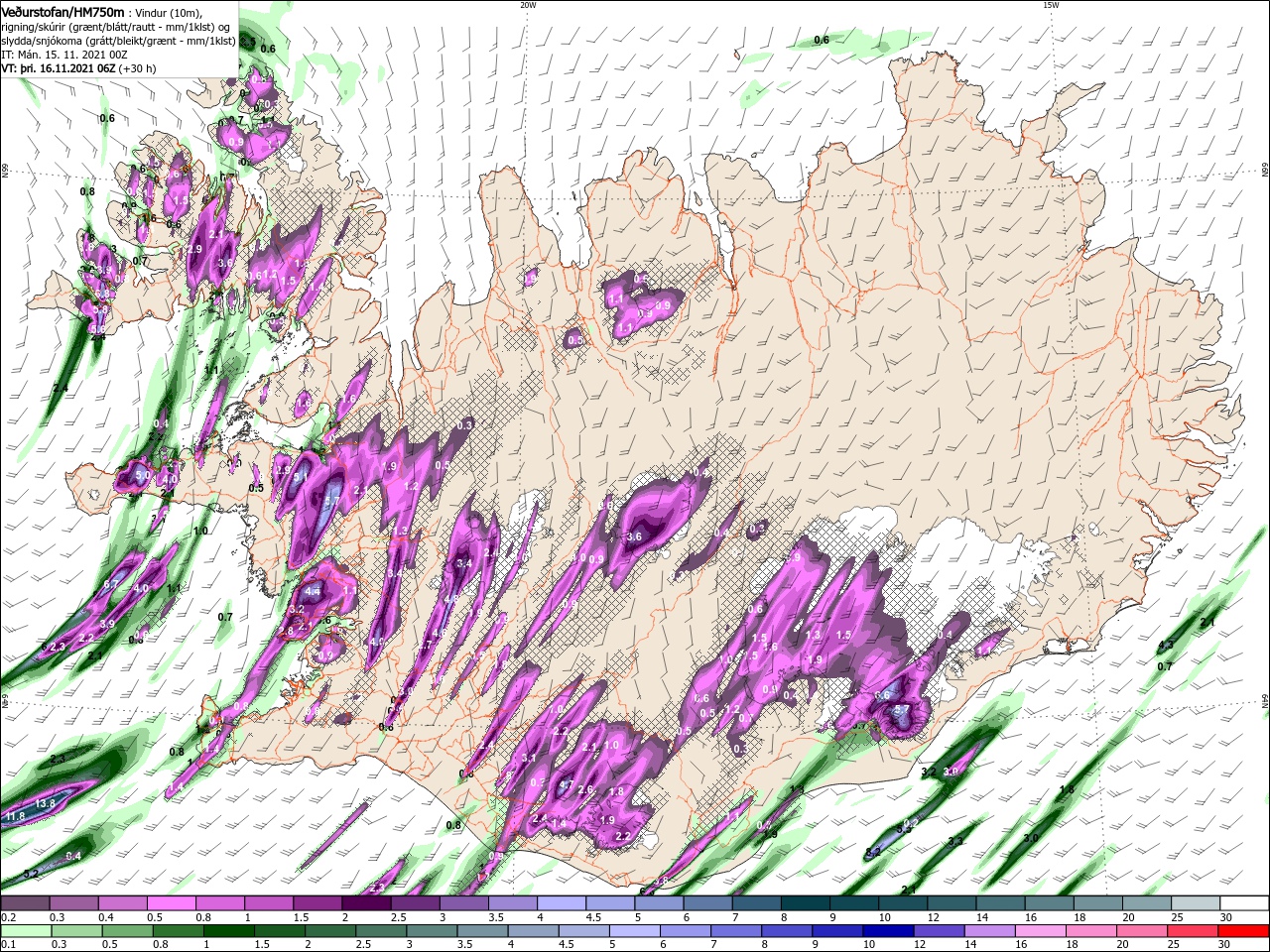This screenshot has width=1270, height=952.
Task: Click the 13.8 precipitation value offshore southwest
Action: pos(46,803)
